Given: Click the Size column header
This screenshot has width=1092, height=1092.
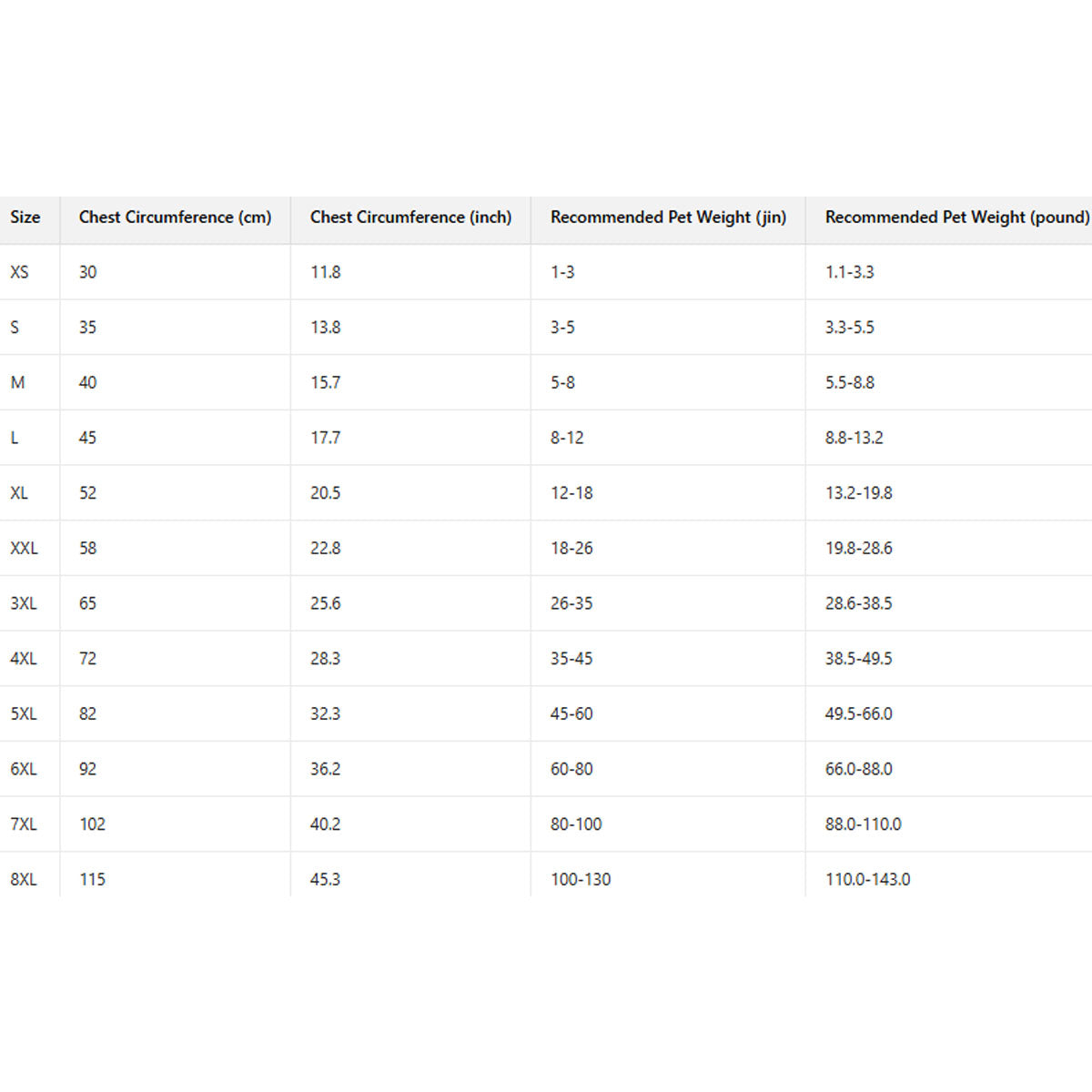Looking at the screenshot, I should coord(25,217).
